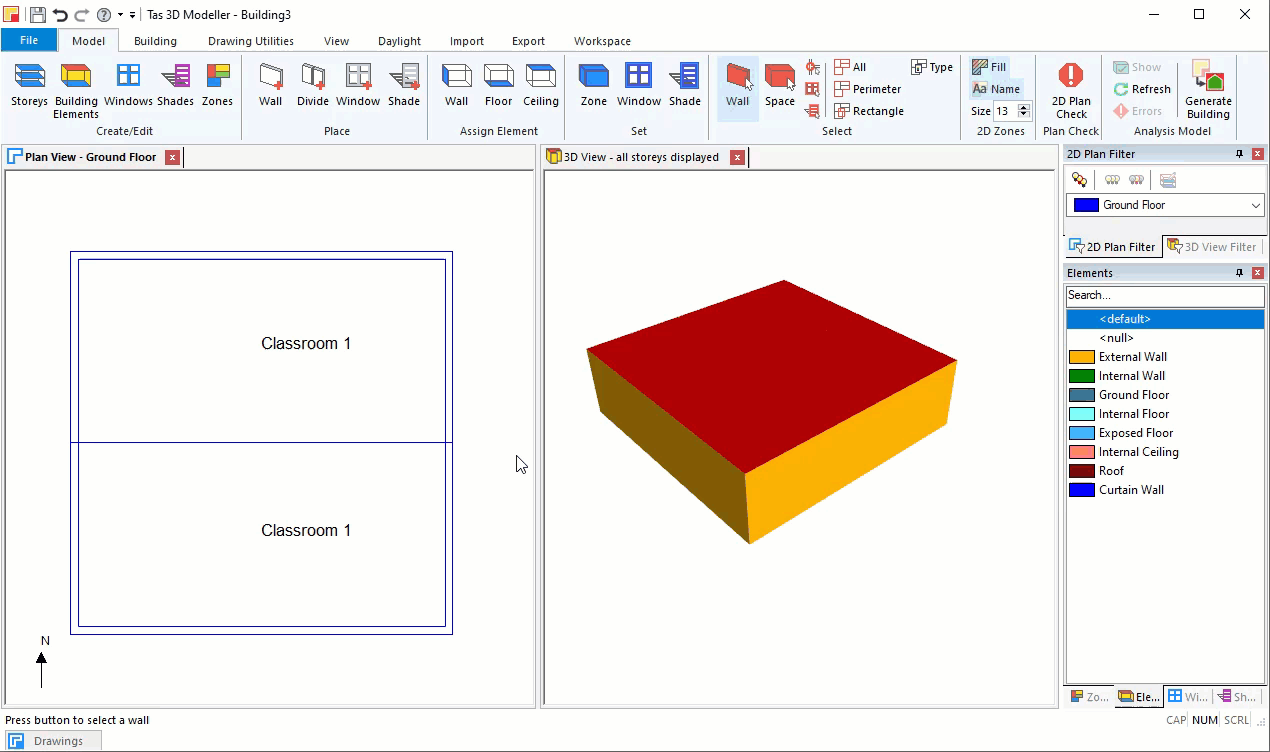
Task: Select the Place Window tool
Action: (358, 85)
